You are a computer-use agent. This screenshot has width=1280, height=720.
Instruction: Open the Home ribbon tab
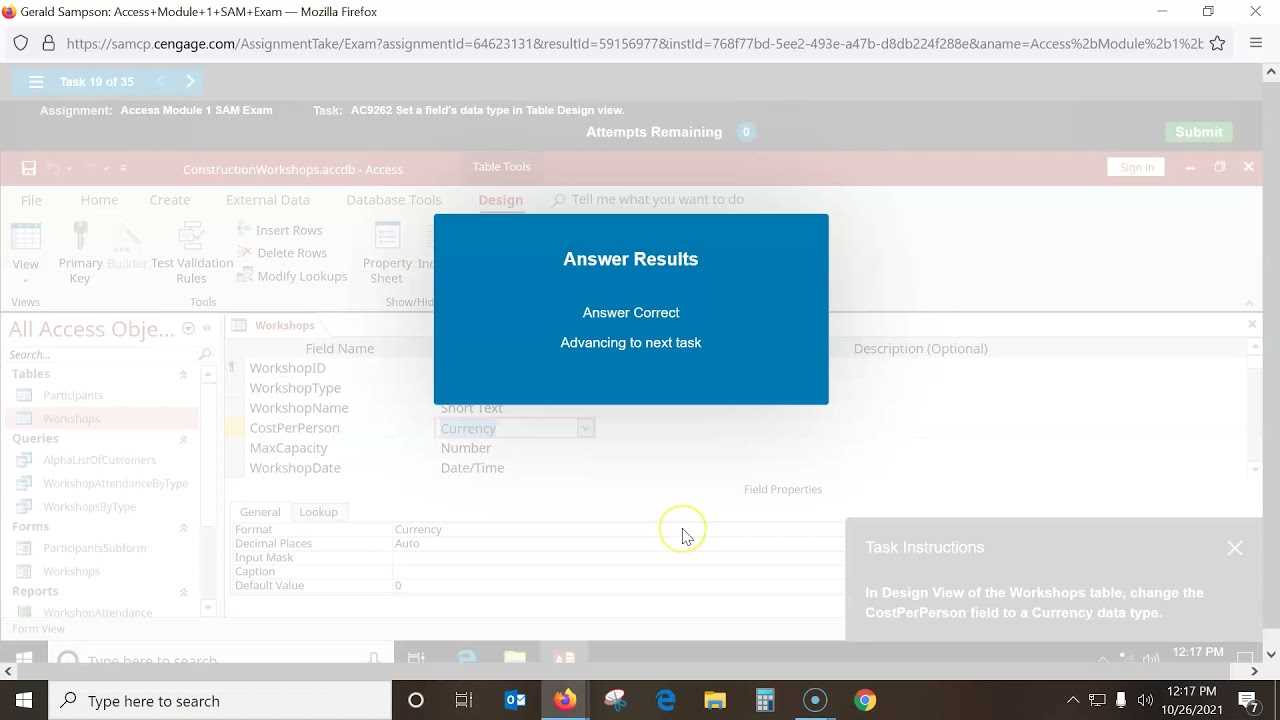pos(99,200)
